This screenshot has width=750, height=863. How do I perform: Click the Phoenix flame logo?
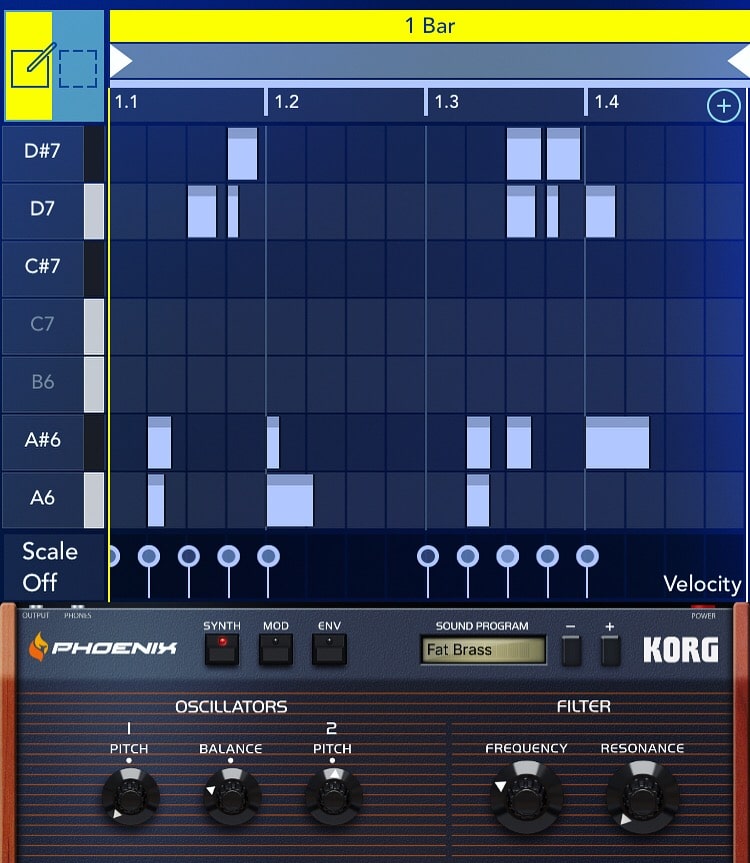(38, 647)
